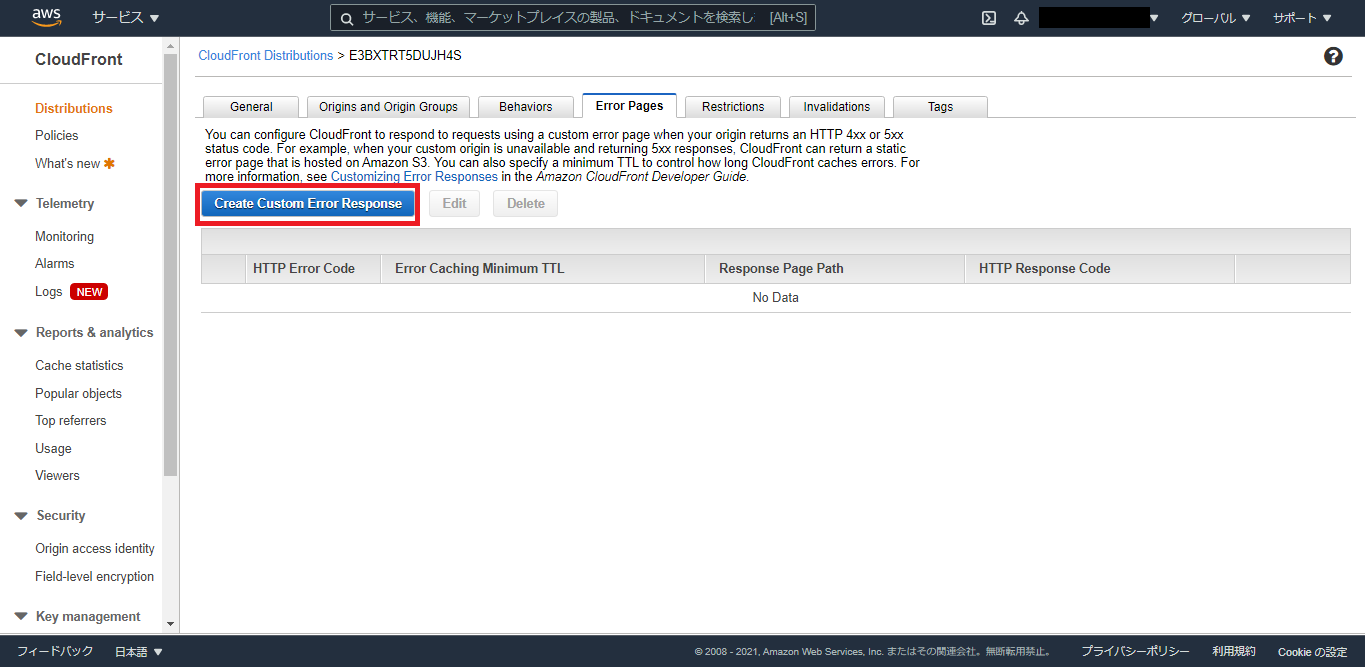Go to Distributions in sidebar

click(x=74, y=108)
